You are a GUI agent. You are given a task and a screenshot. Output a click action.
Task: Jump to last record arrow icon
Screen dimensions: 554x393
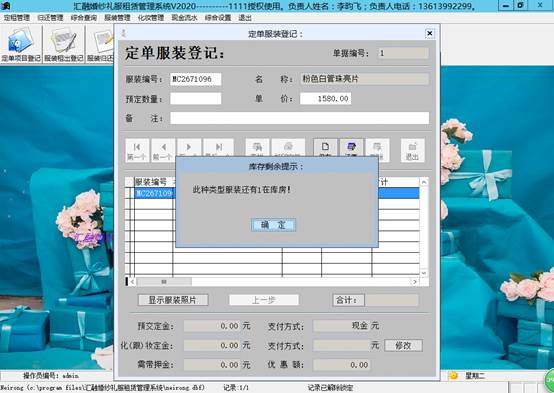click(x=219, y=148)
